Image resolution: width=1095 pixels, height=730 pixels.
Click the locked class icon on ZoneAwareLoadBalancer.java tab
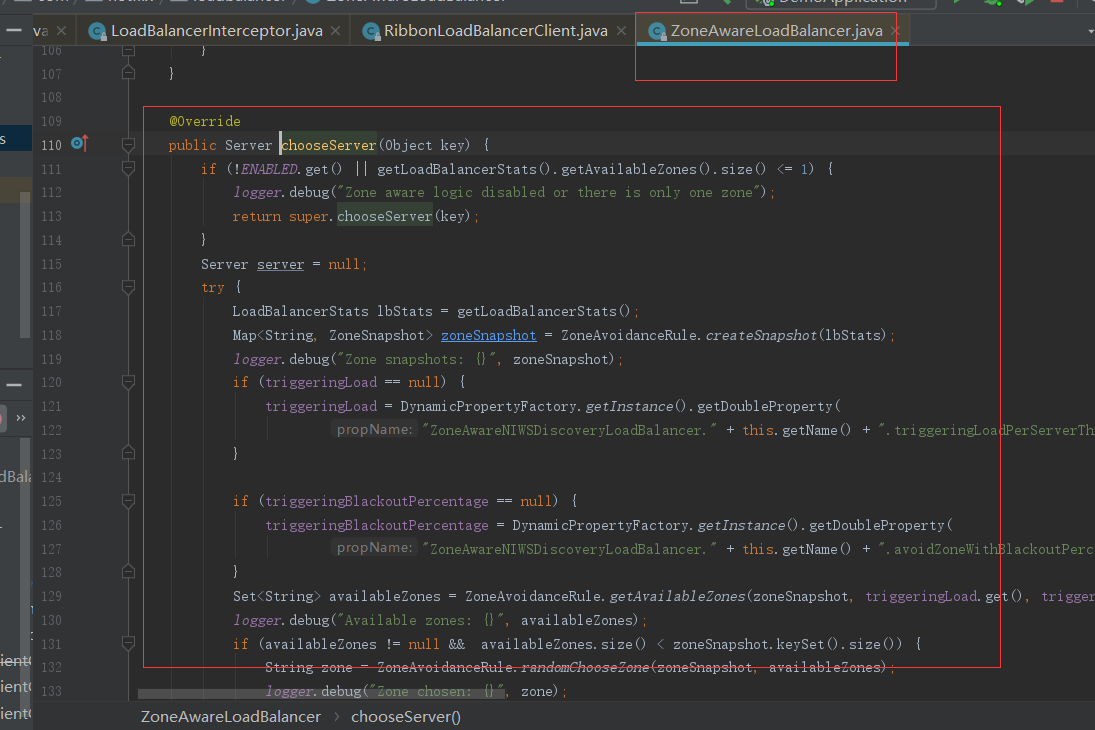click(656, 31)
